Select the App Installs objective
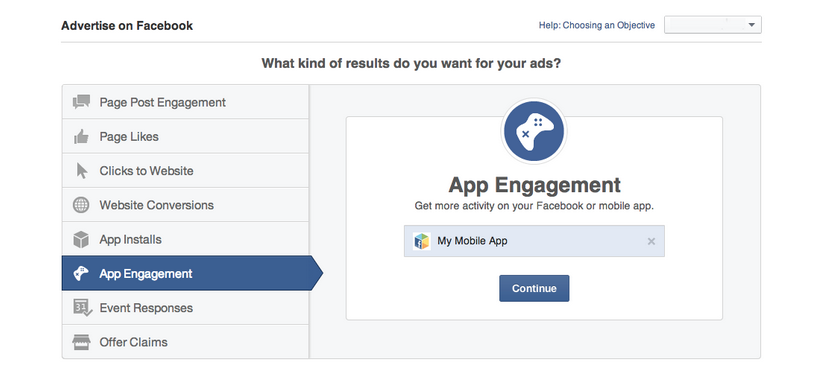The width and height of the screenshot is (818, 382). pos(185,240)
